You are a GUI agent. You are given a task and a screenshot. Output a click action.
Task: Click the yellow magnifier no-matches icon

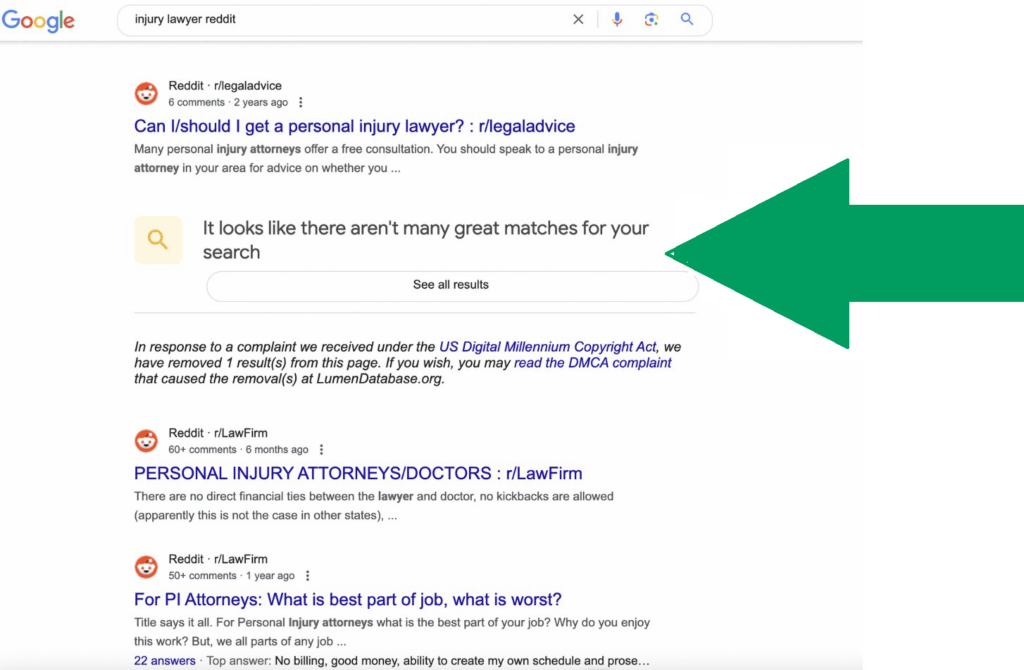click(158, 240)
